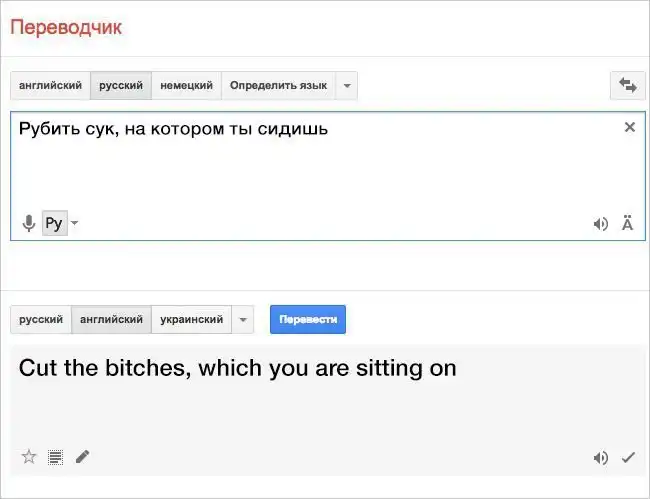Open the target language list dropdown
Image resolution: width=650 pixels, height=499 pixels.
pyautogui.click(x=244, y=320)
